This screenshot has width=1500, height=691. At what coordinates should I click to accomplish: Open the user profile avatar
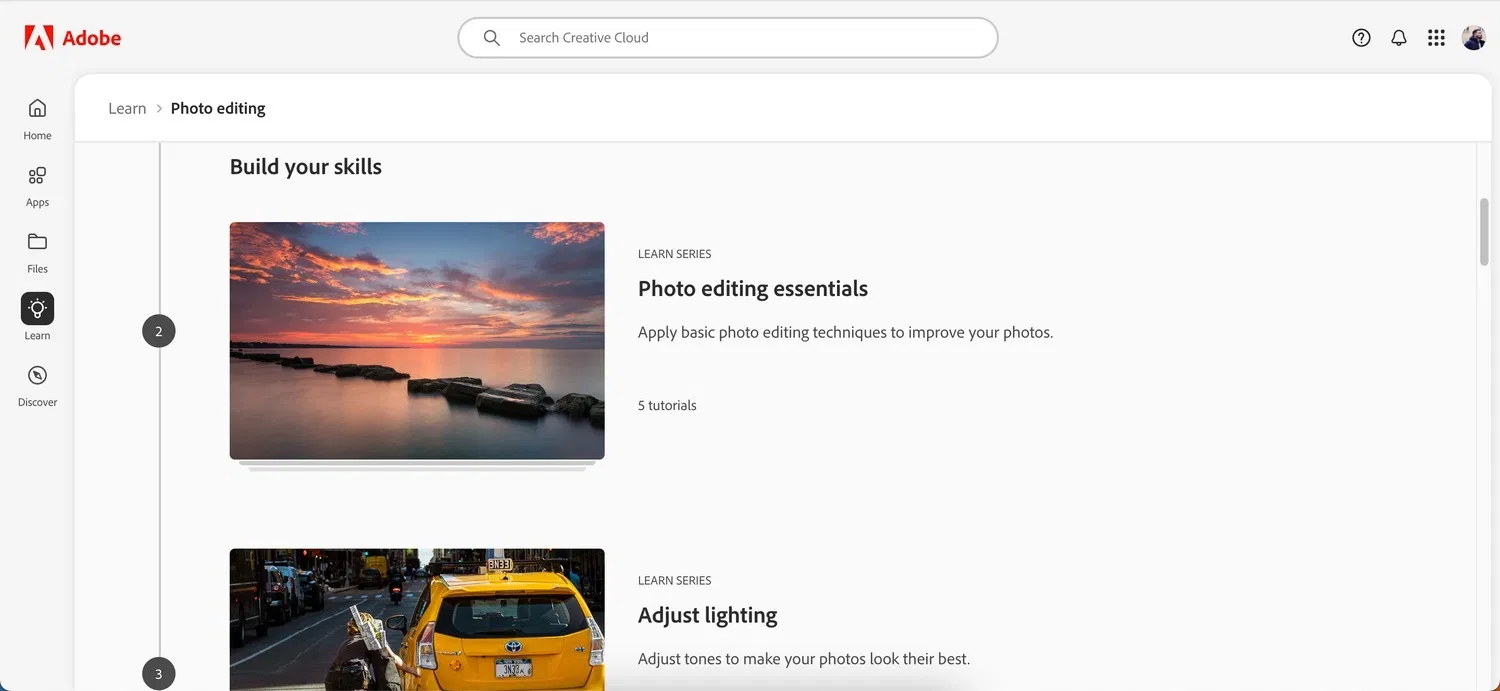tap(1473, 38)
